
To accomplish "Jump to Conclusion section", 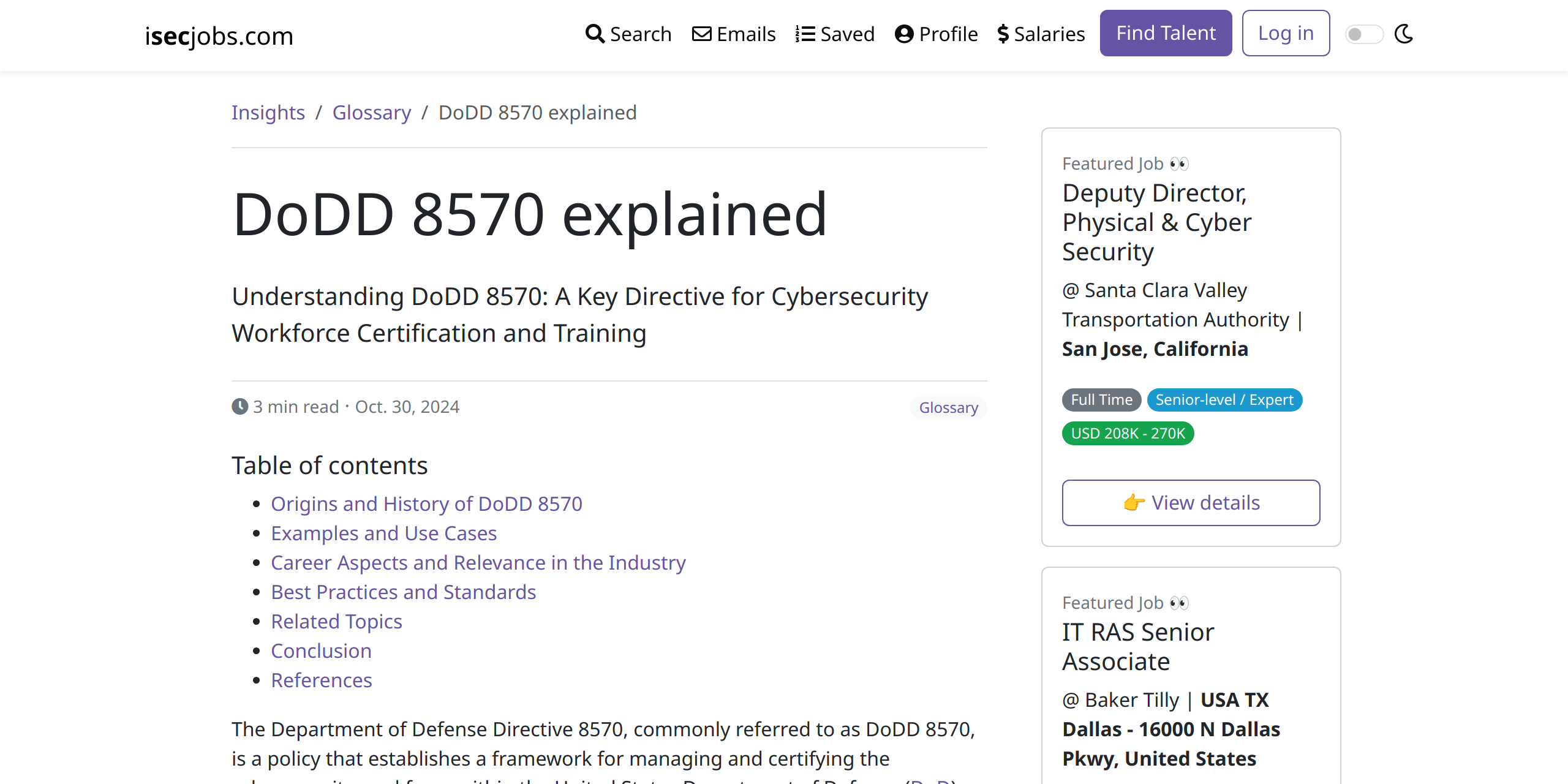I will (x=322, y=650).
